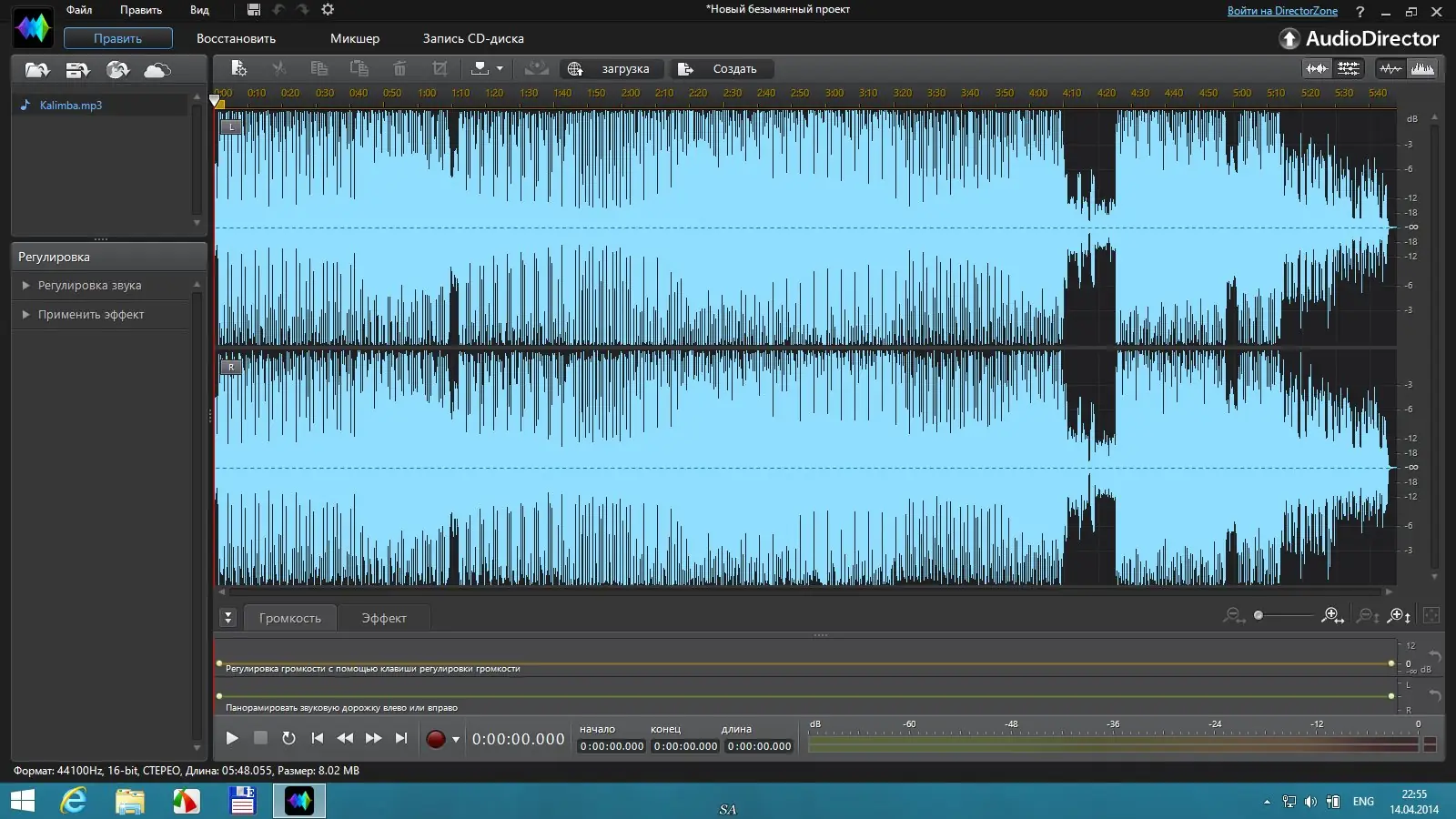
Task: Open the settings gear in title bar
Action: click(328, 10)
